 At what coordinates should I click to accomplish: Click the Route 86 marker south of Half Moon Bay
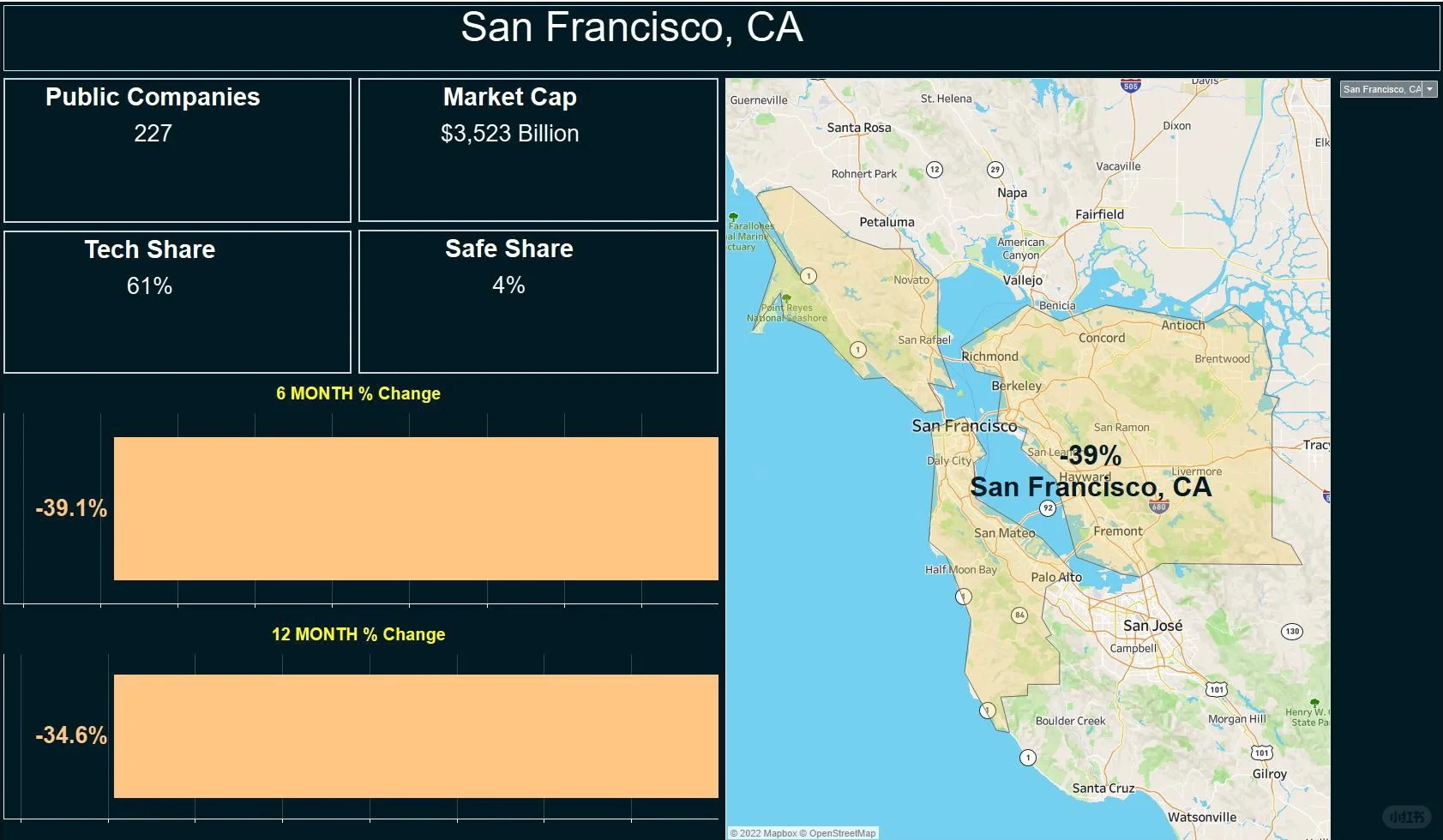(x=1019, y=615)
